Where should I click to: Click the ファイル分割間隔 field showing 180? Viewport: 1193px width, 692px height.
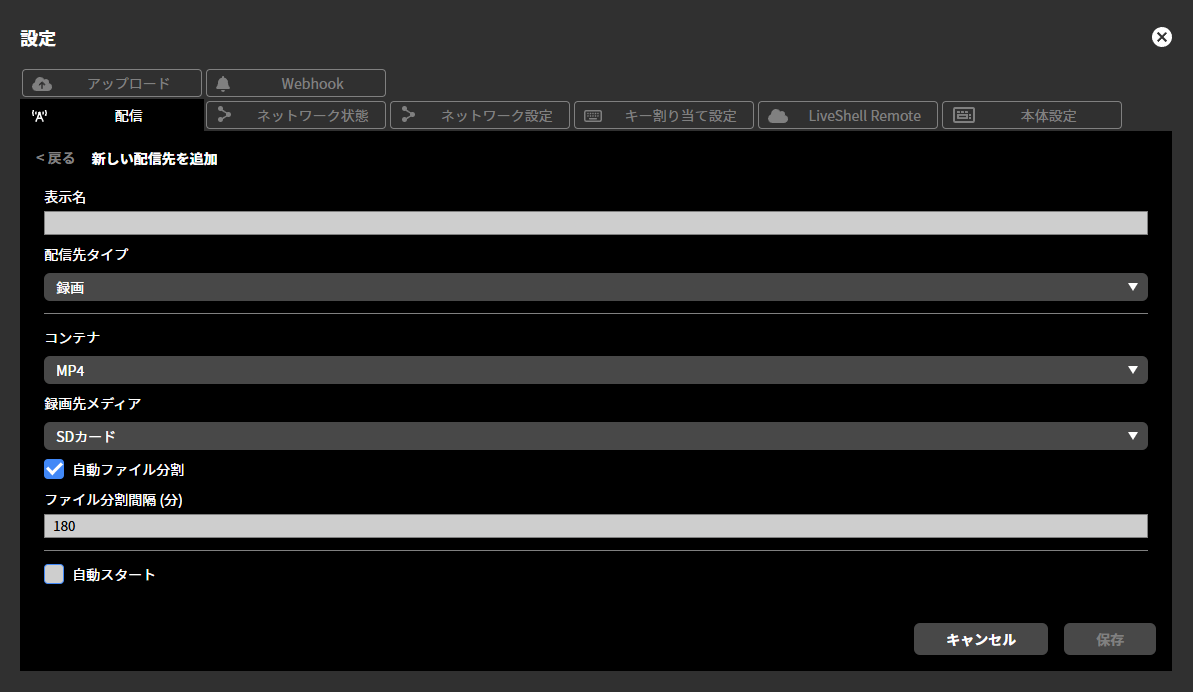[595, 525]
